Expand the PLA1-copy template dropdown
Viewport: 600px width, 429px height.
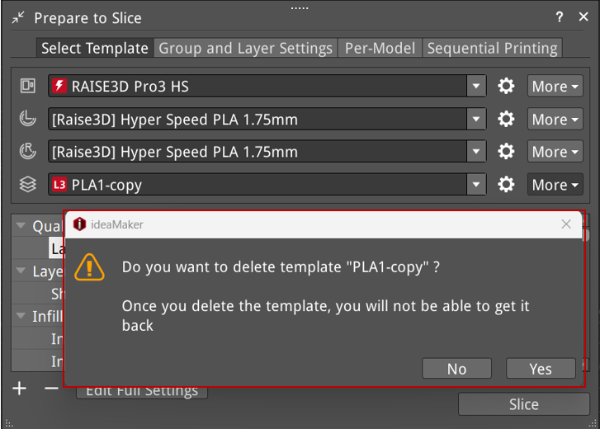tap(477, 184)
